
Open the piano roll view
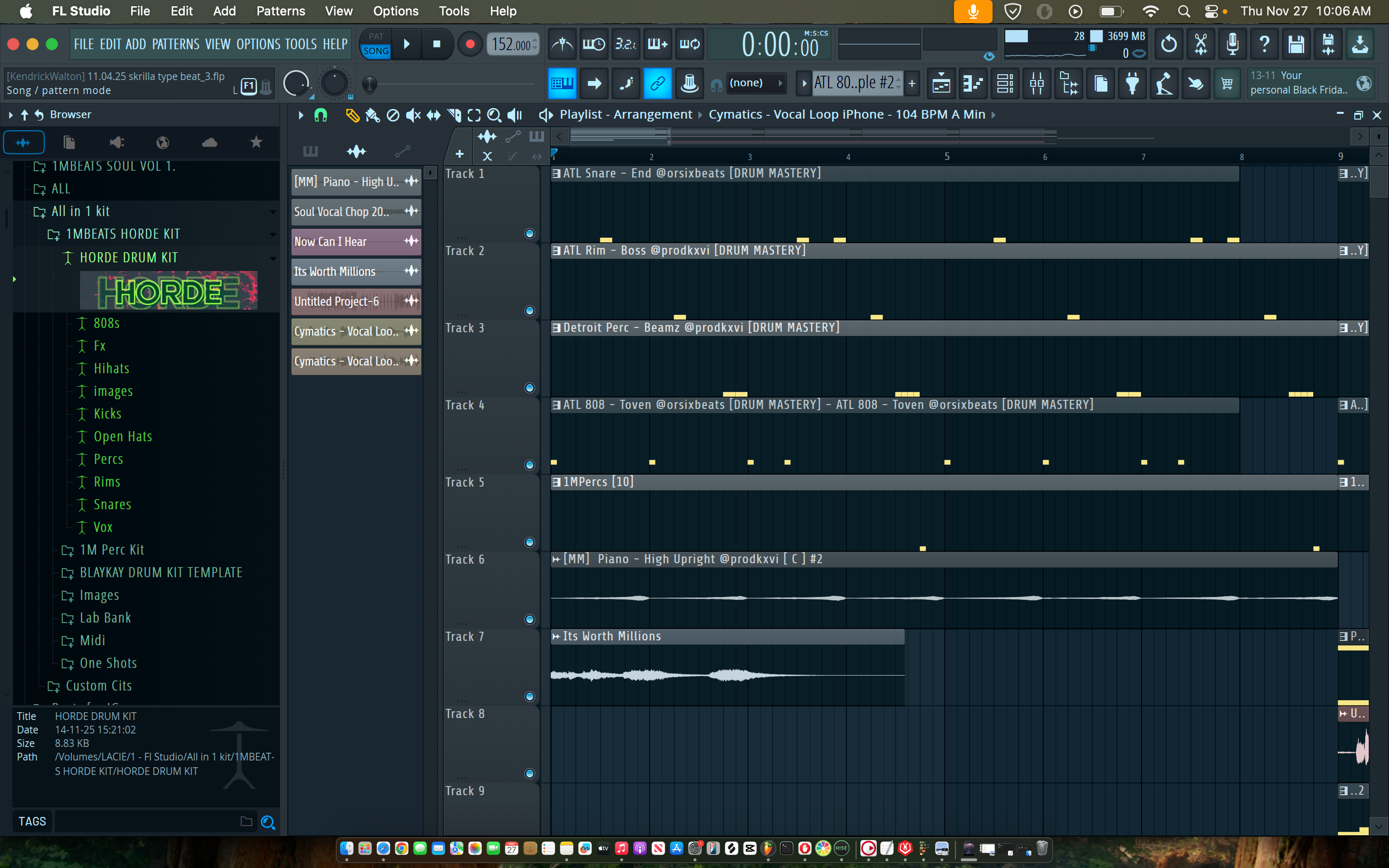(973, 84)
